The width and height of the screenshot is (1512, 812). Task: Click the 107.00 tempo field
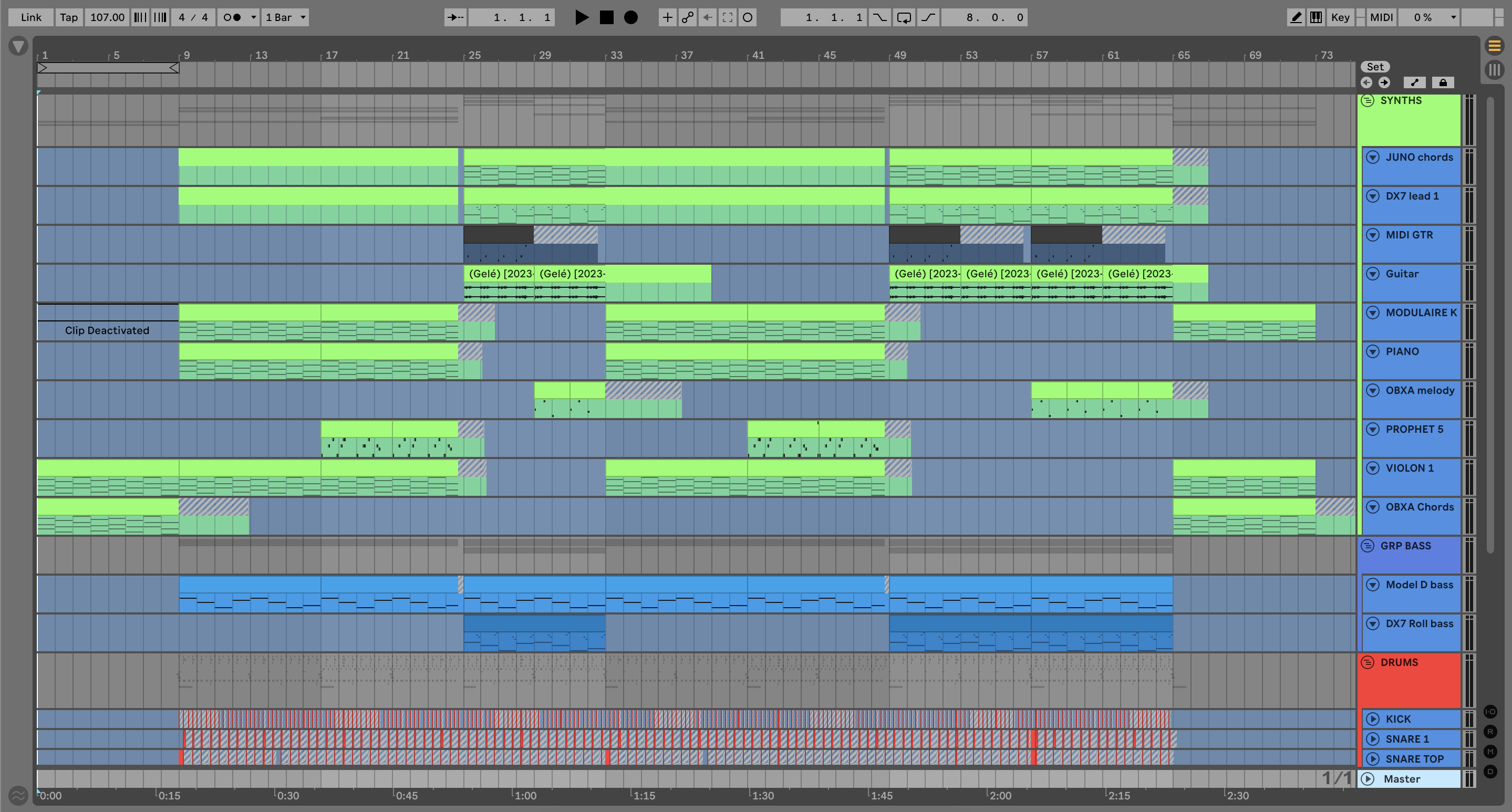coord(107,18)
